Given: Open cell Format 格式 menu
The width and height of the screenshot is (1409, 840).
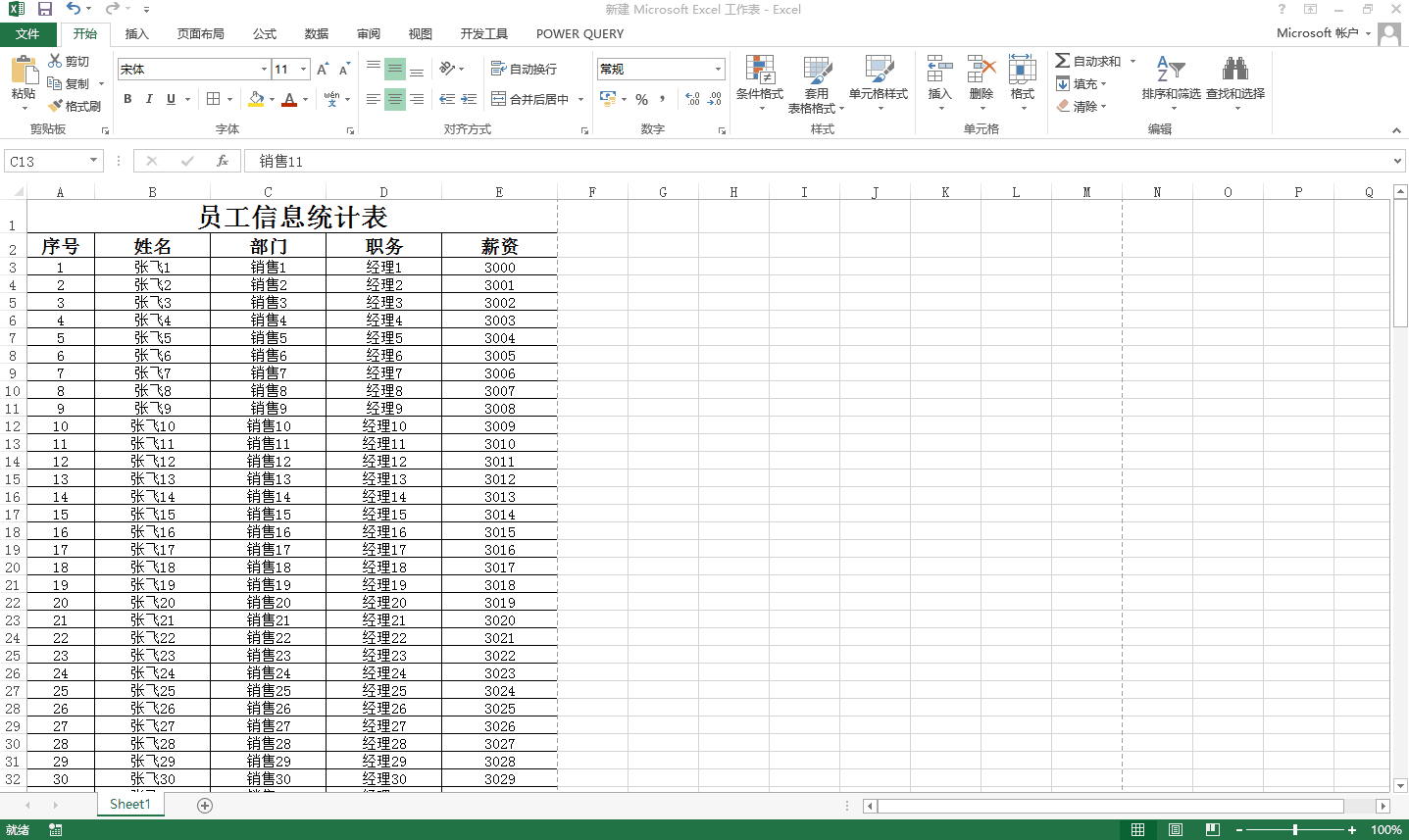Looking at the screenshot, I should (x=1022, y=81).
